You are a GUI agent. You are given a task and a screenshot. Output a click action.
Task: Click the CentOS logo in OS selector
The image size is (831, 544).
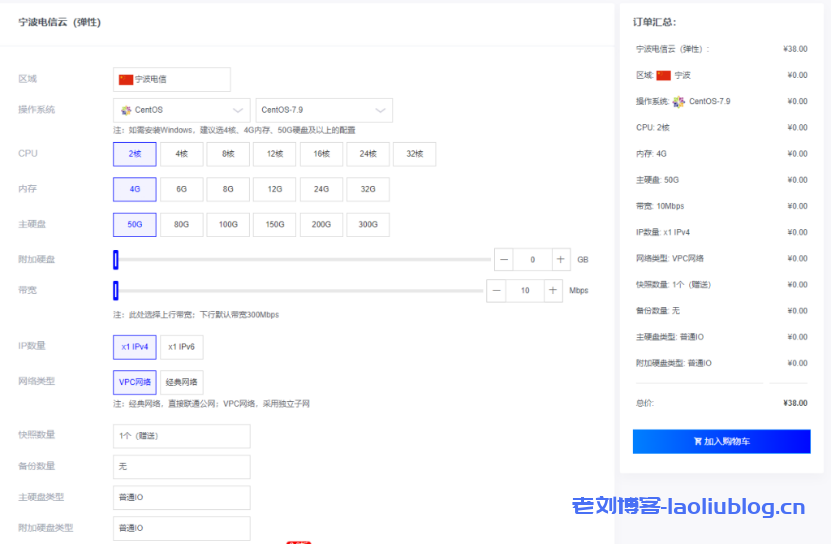pyautogui.click(x=126, y=110)
